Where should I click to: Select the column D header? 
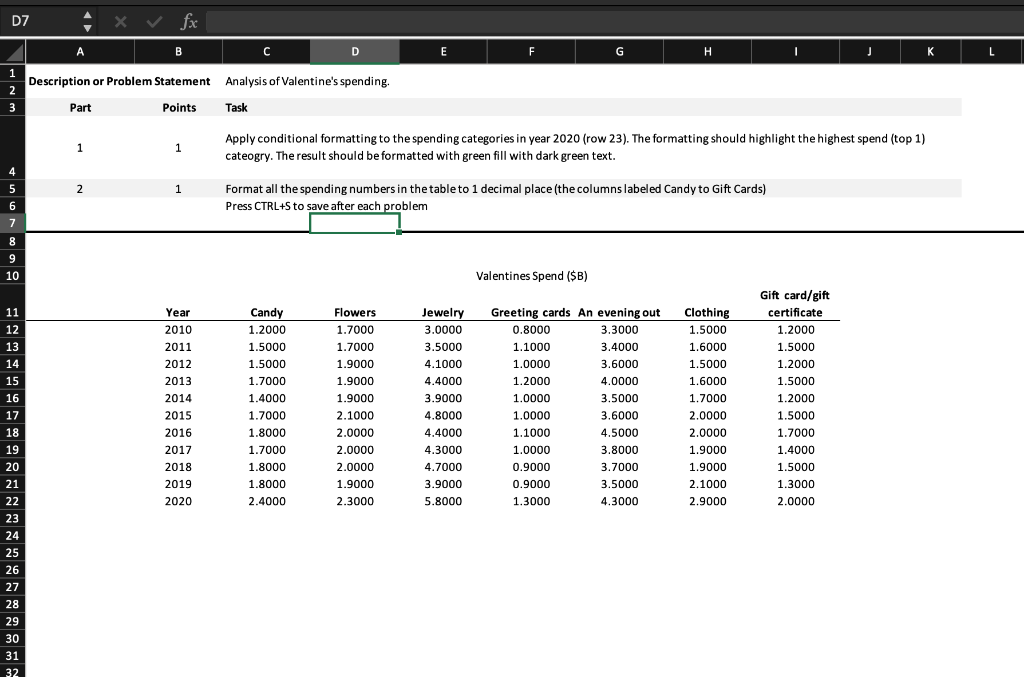click(x=354, y=51)
